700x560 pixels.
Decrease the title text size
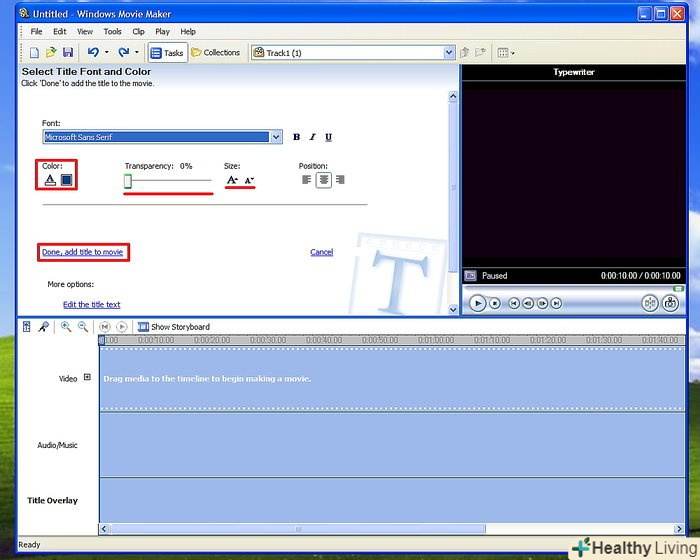249,180
